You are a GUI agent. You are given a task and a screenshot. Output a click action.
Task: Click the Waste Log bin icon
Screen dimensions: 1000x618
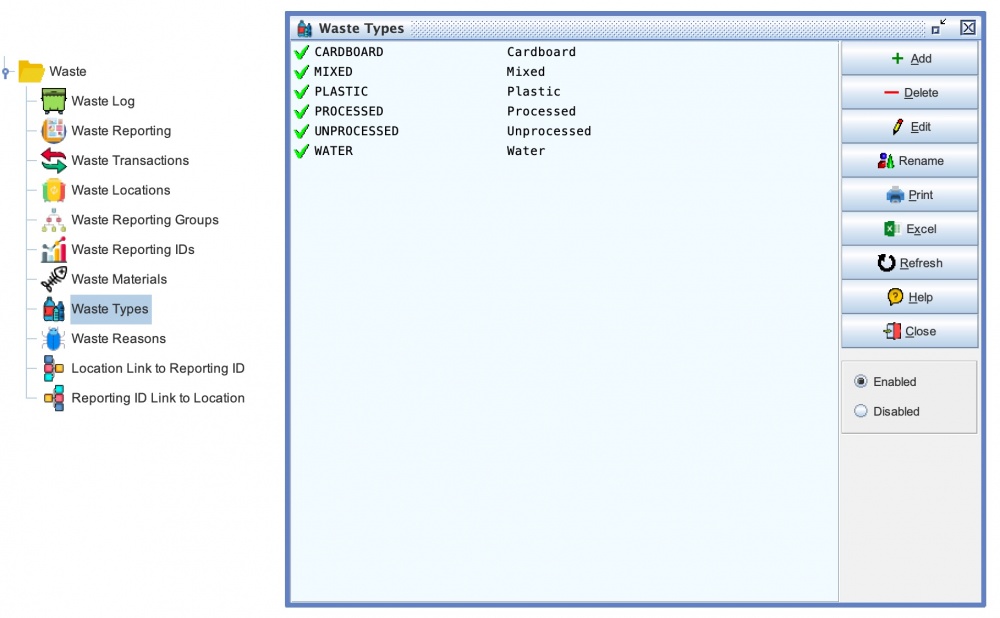(53, 101)
